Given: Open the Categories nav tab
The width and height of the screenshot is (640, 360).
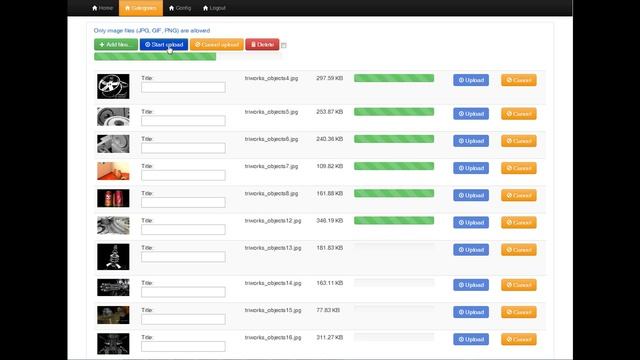Looking at the screenshot, I should coord(141,8).
